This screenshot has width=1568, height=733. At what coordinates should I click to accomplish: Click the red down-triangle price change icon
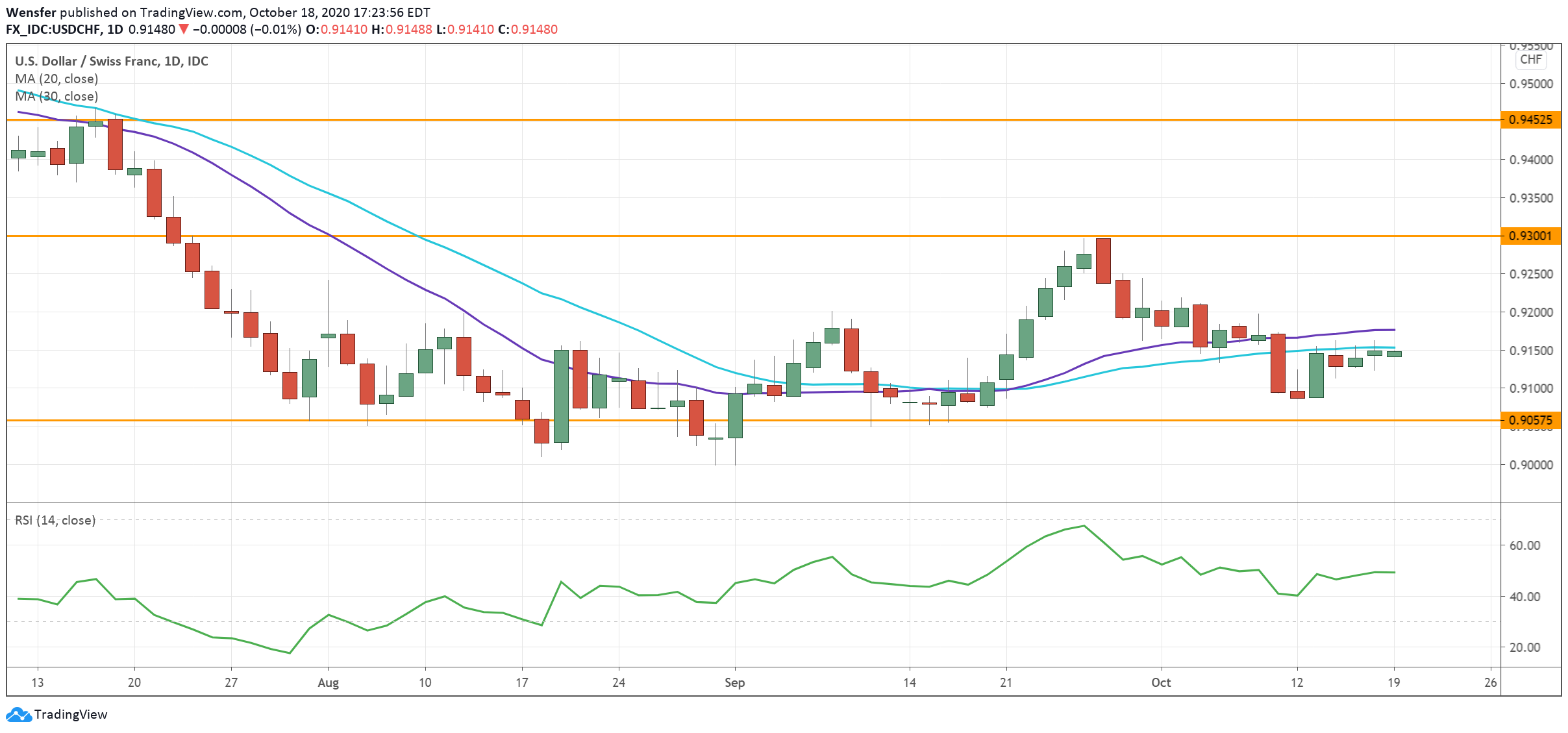coord(184,29)
